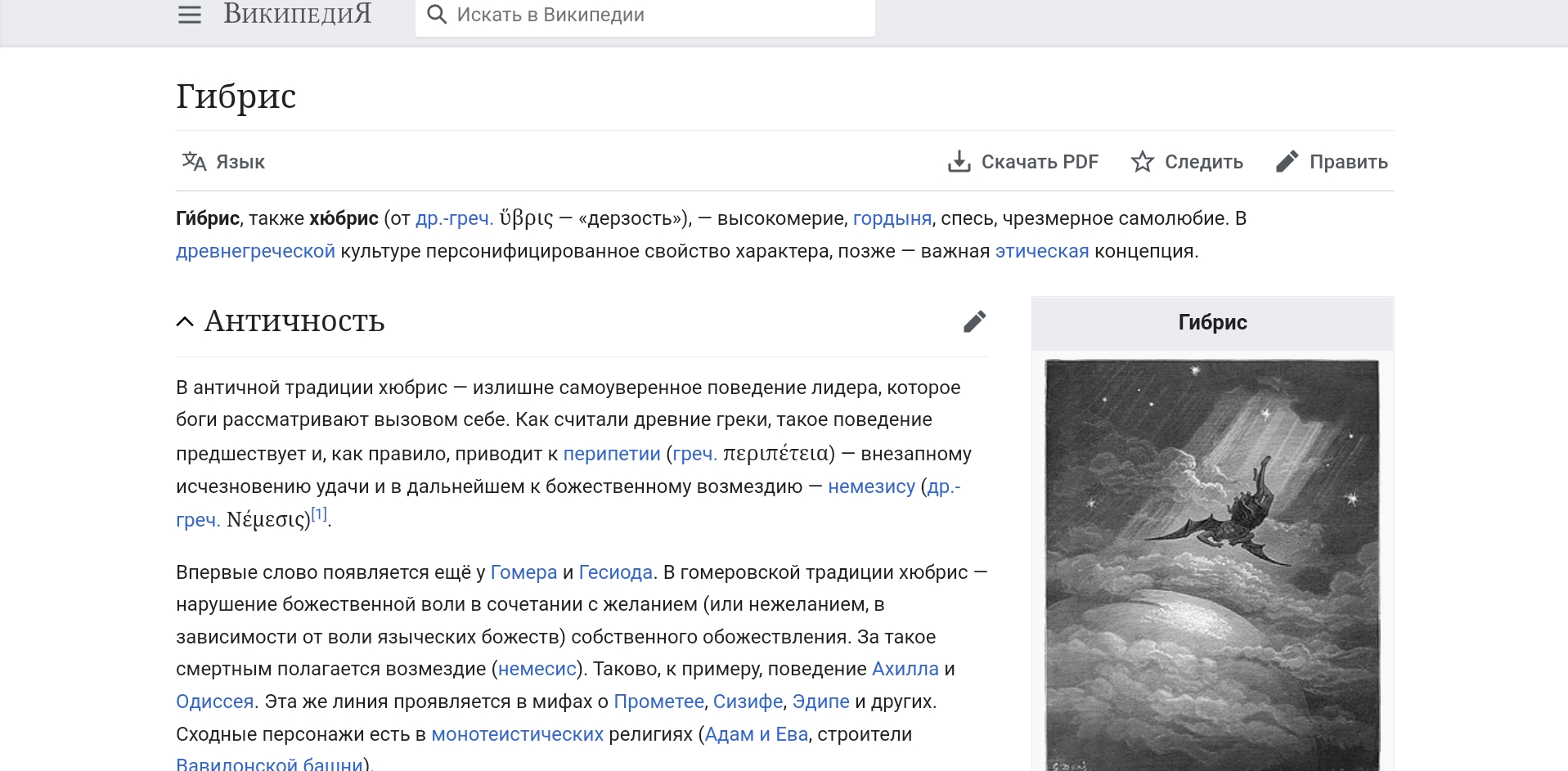Open the Эдипе link
Image resolution: width=1568 pixels, height=771 pixels.
pyautogui.click(x=821, y=702)
